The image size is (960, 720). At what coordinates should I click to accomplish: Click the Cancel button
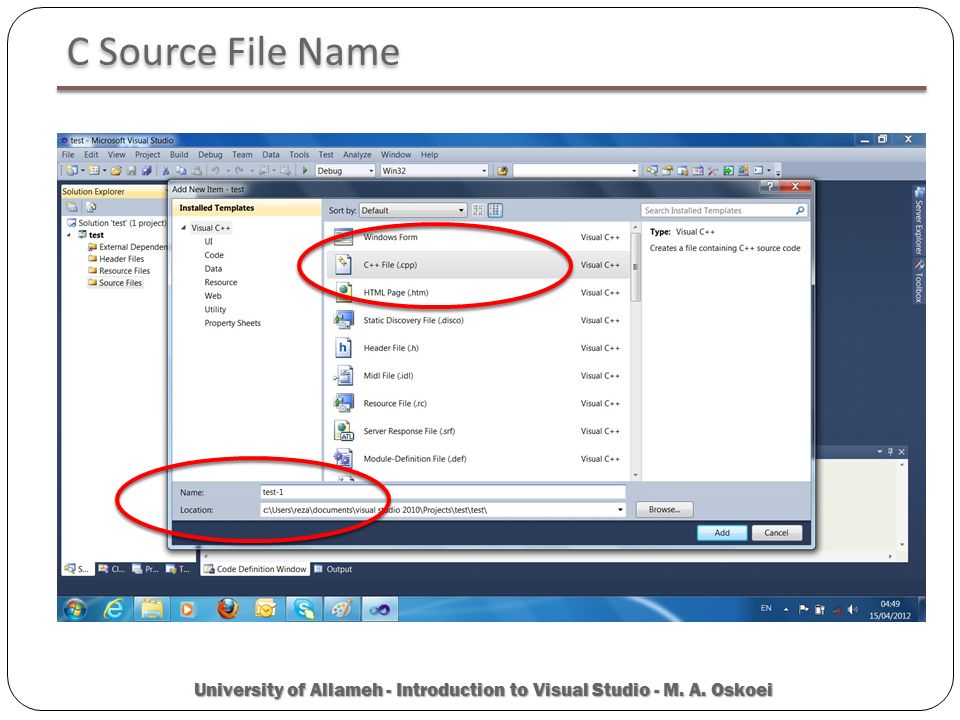(x=776, y=533)
